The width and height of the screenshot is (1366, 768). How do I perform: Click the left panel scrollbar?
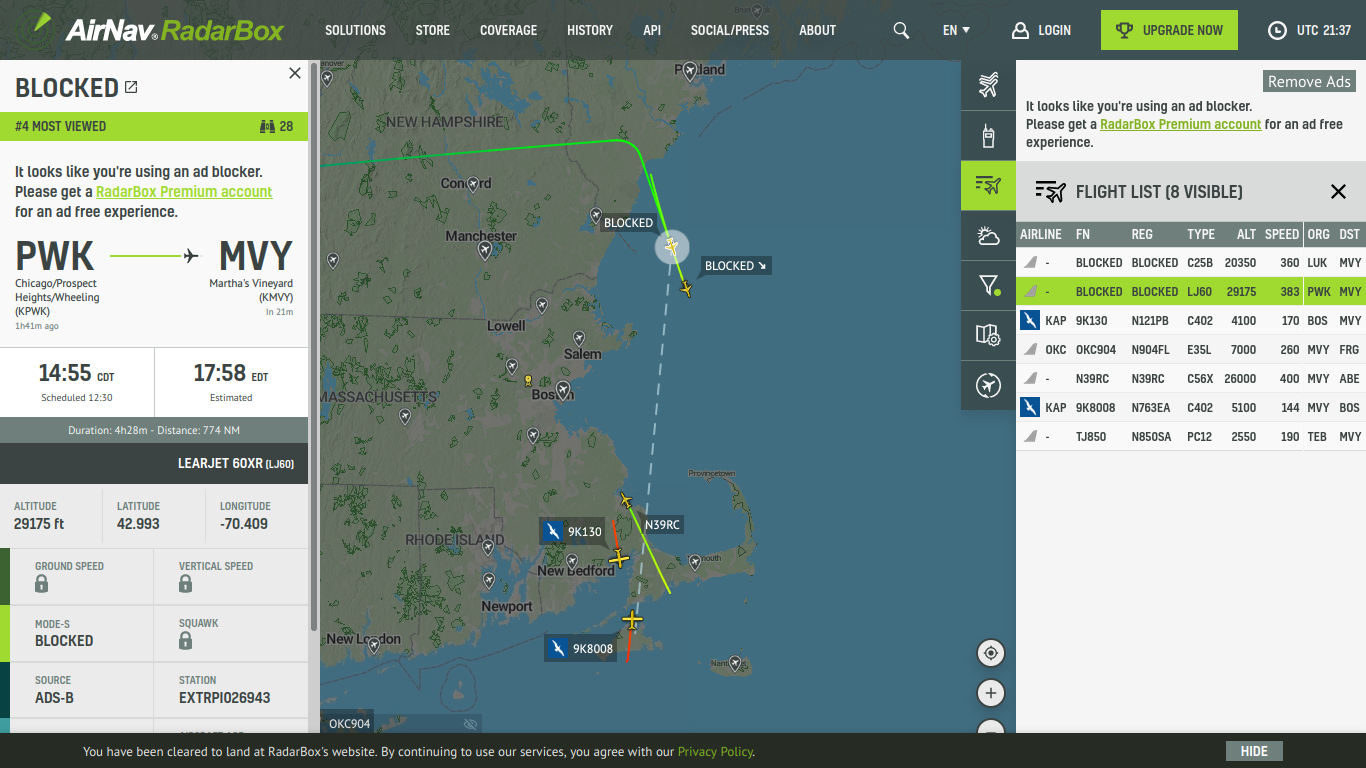click(315, 346)
